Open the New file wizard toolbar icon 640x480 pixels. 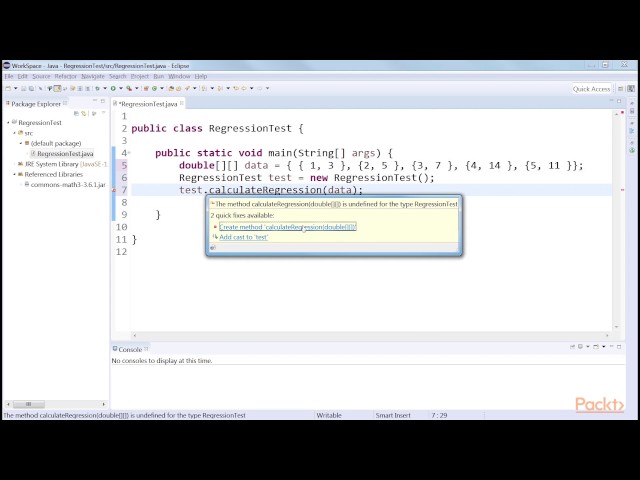pos(7,88)
